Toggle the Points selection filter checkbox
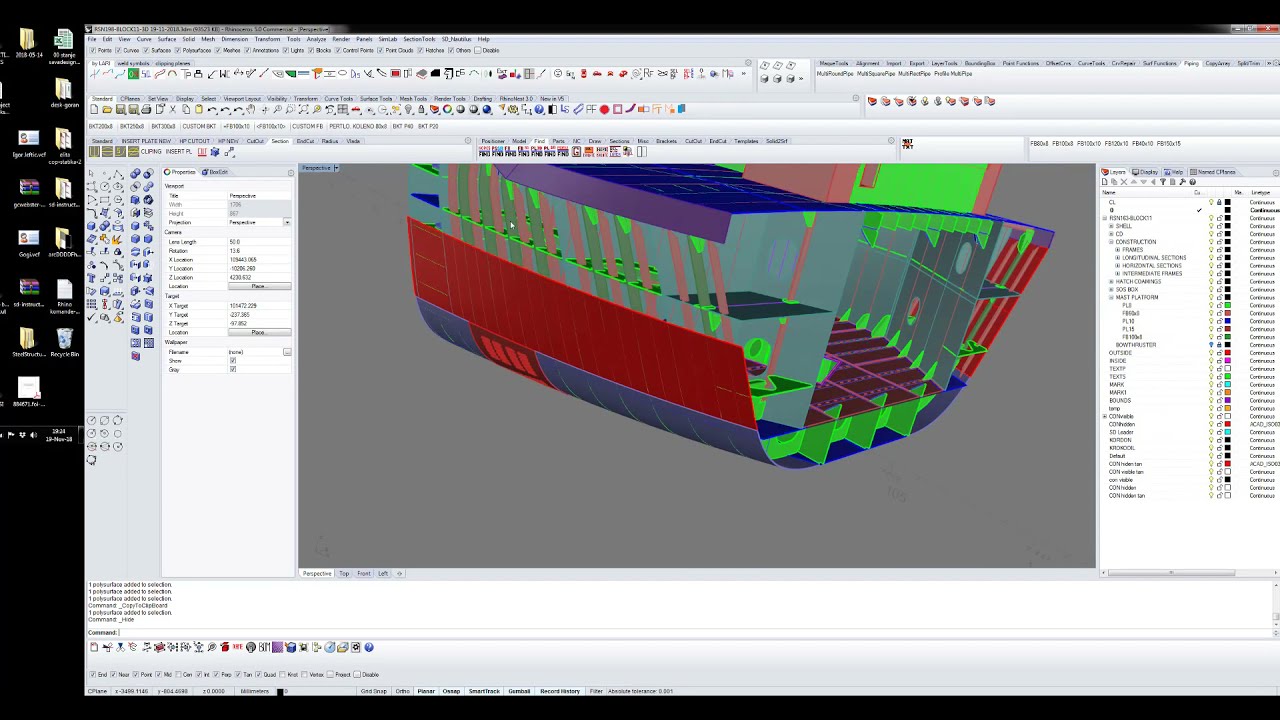This screenshot has width=1280, height=720. [x=92, y=50]
